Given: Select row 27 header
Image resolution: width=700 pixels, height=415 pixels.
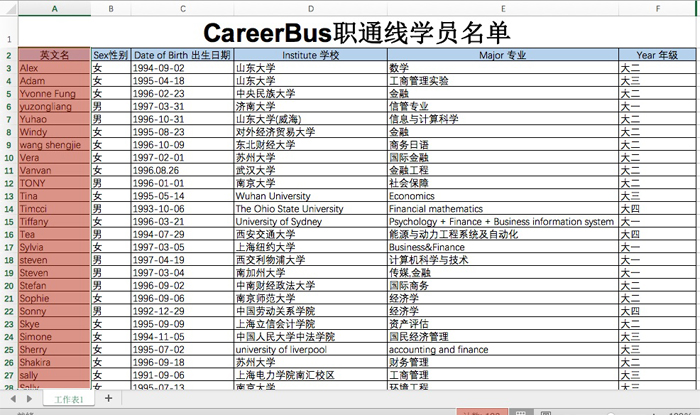Looking at the screenshot, I should (9, 375).
